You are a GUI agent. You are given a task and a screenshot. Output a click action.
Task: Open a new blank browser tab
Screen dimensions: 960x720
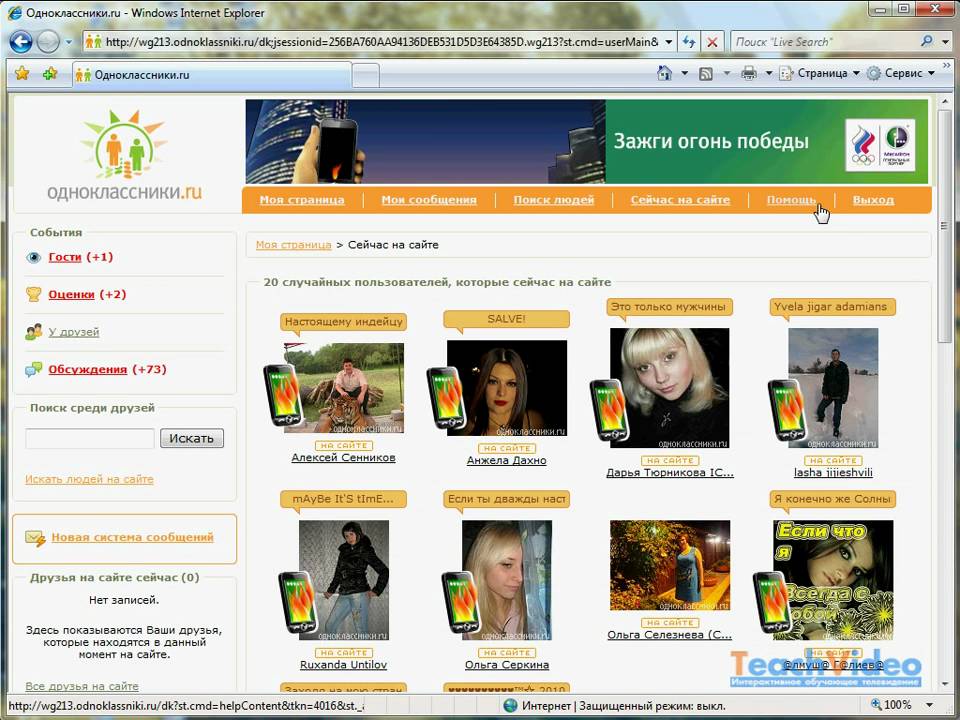pos(366,76)
